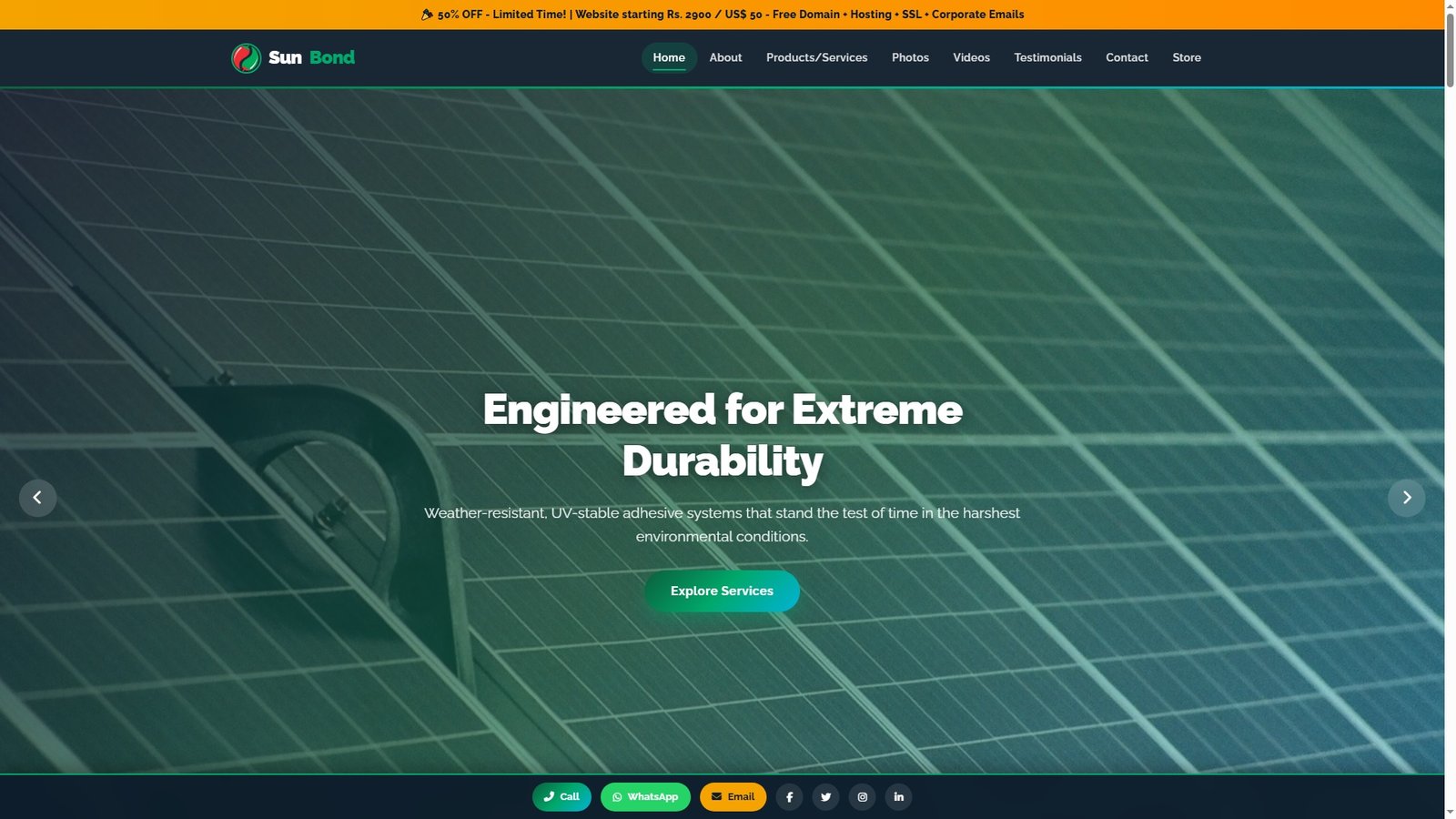This screenshot has width=1456, height=819.
Task: Click the 'Weather-resistant, UV-stable adhesive systems' description
Action: coord(723,525)
